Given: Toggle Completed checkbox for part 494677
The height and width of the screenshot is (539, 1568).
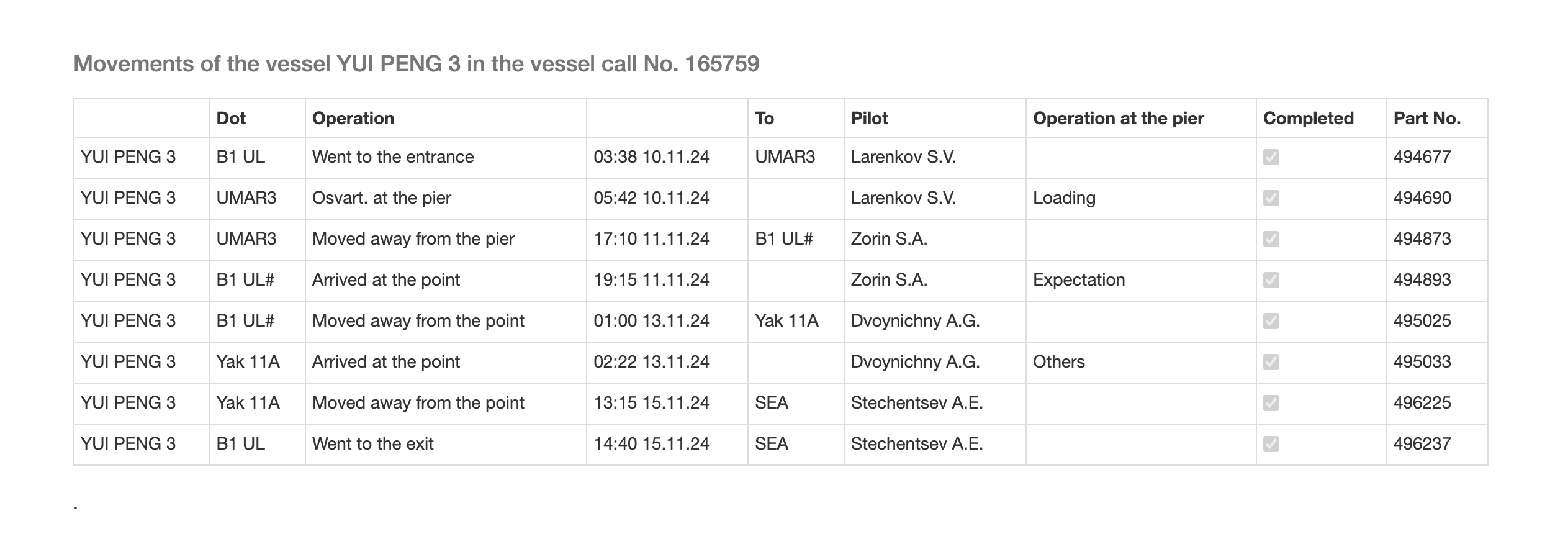Looking at the screenshot, I should [1271, 157].
